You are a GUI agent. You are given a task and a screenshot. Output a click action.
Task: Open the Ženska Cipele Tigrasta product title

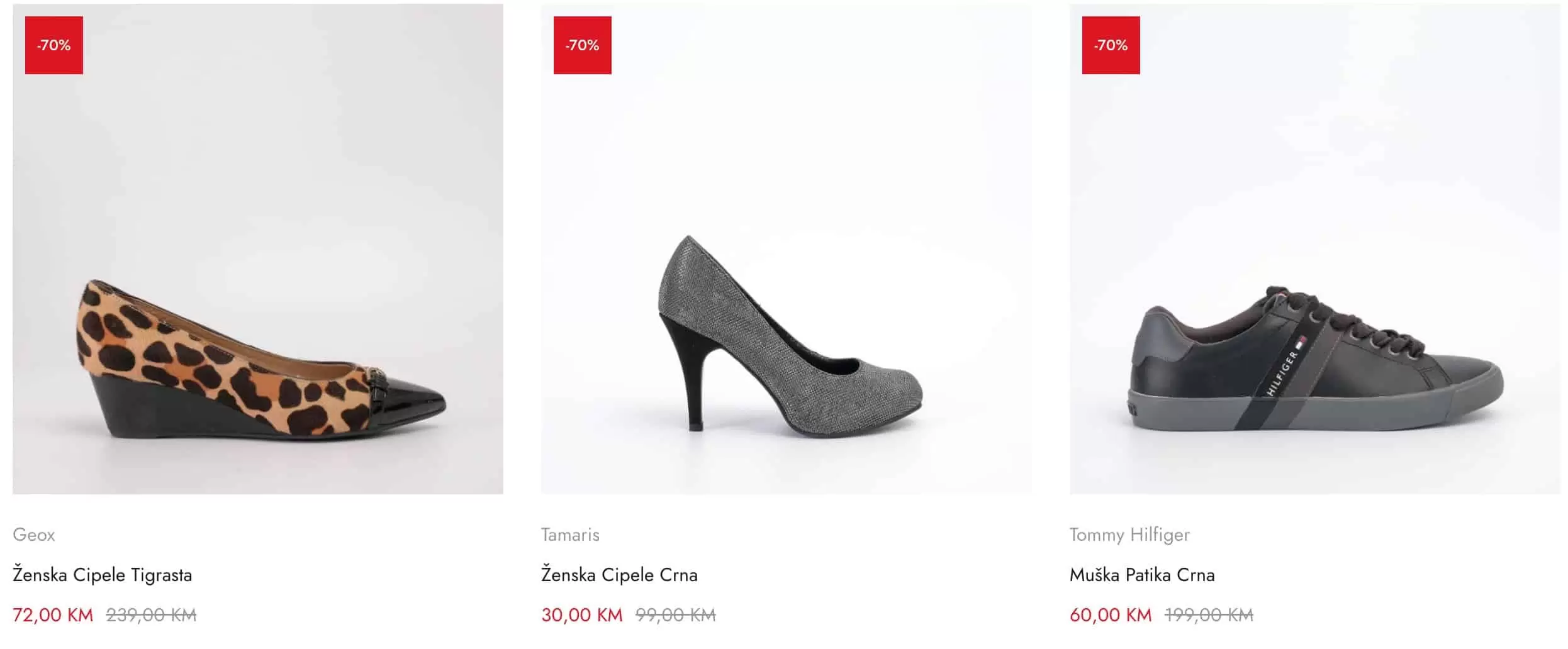pos(103,575)
